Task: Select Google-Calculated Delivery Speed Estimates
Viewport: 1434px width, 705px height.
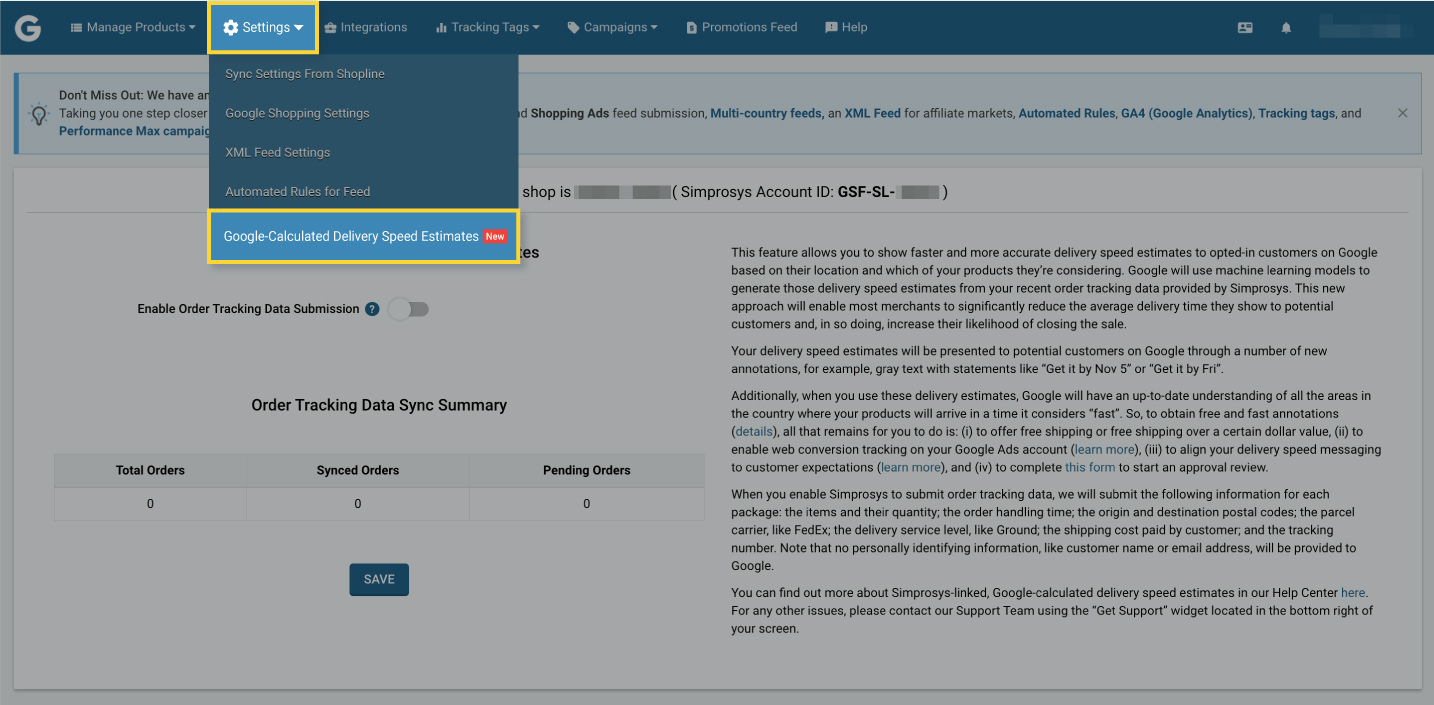Action: pos(363,237)
